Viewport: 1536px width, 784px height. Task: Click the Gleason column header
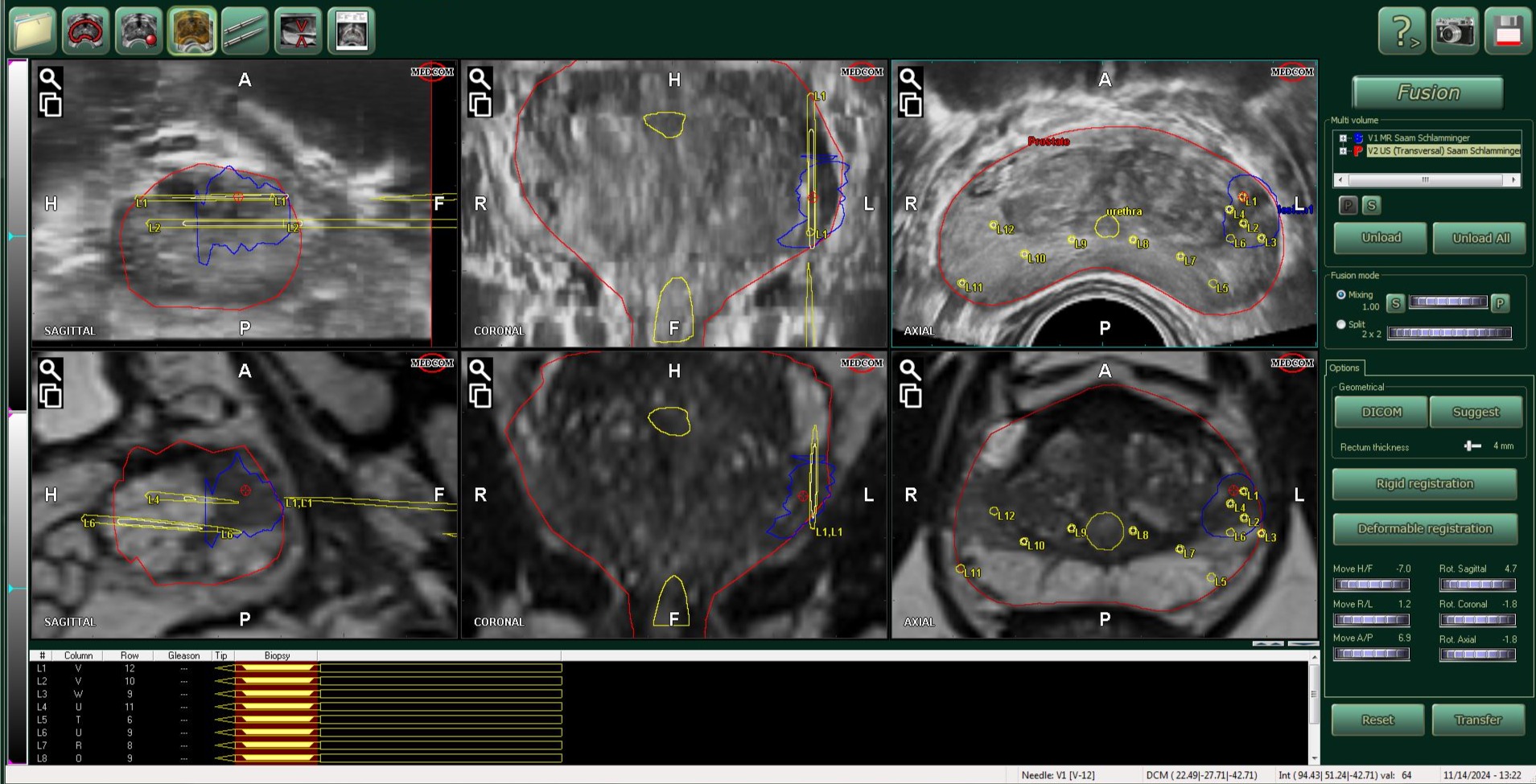click(x=183, y=655)
